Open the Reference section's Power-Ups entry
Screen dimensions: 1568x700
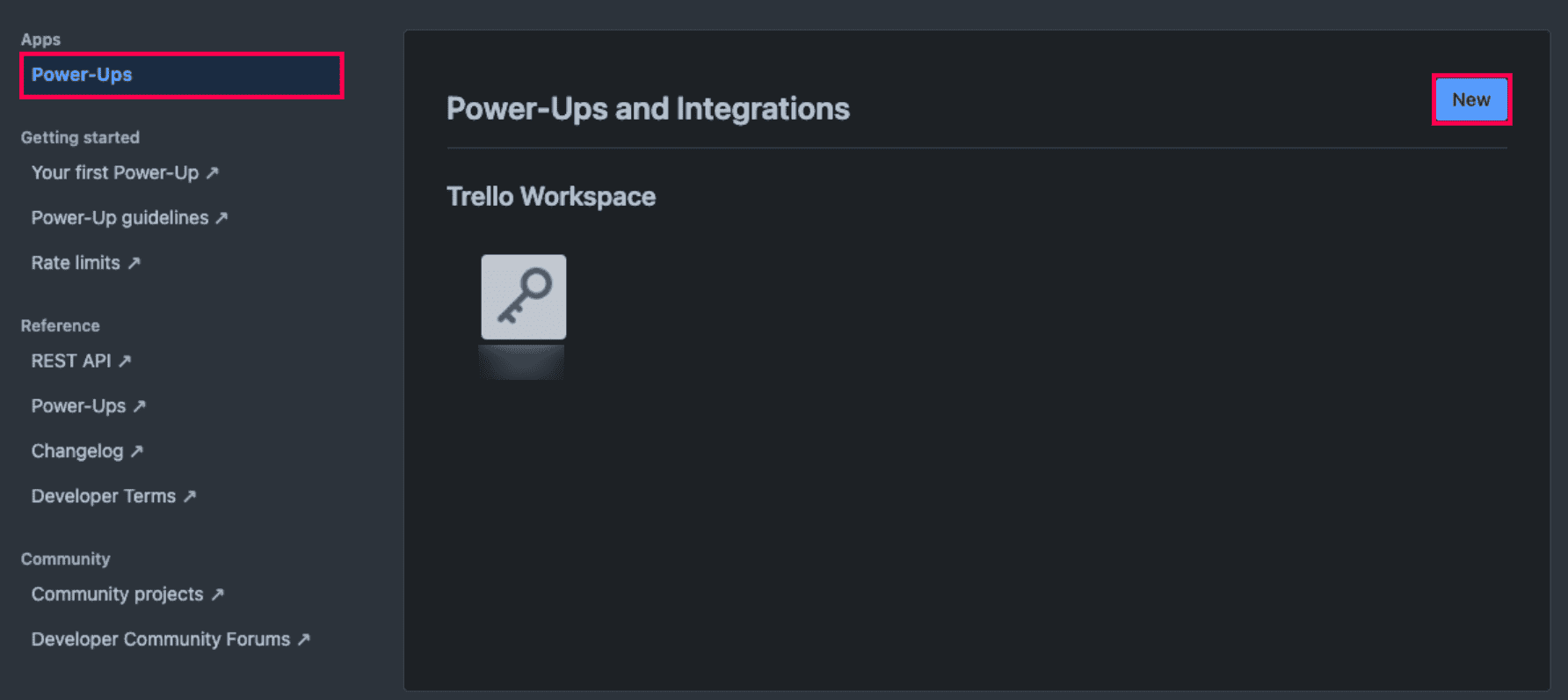[x=80, y=405]
